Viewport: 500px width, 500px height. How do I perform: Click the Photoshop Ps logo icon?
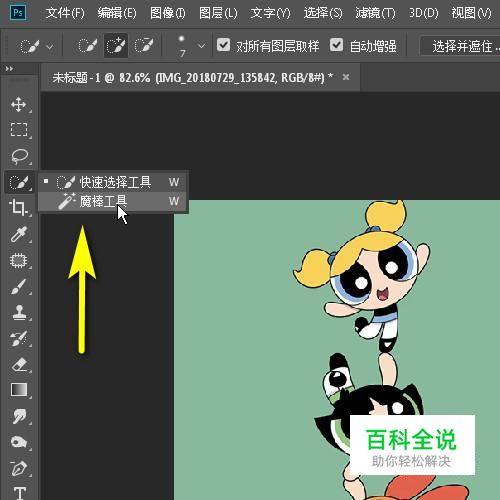[x=18, y=13]
